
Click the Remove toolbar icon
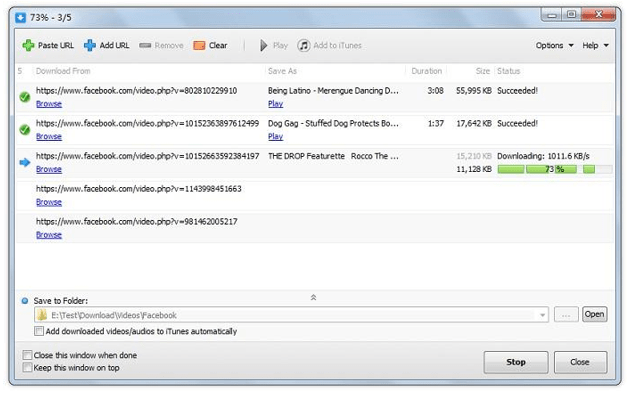(145, 45)
